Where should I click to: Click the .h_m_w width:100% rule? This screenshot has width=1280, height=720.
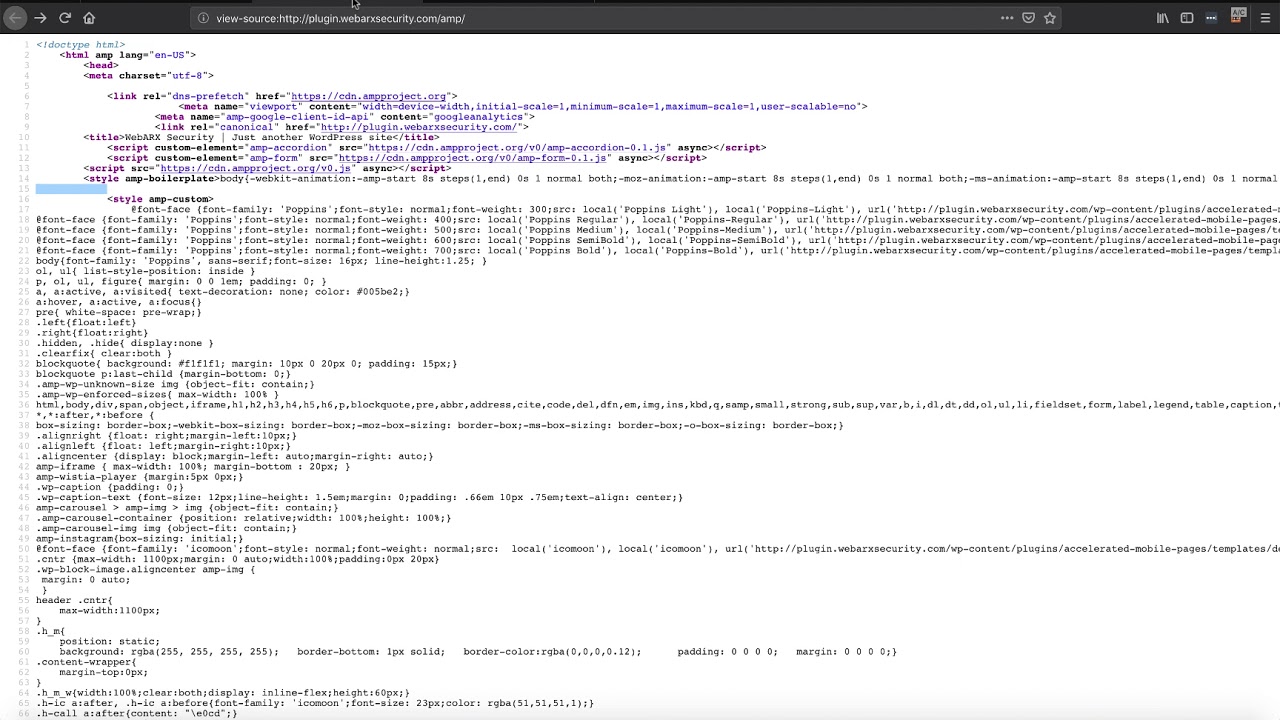(222, 693)
